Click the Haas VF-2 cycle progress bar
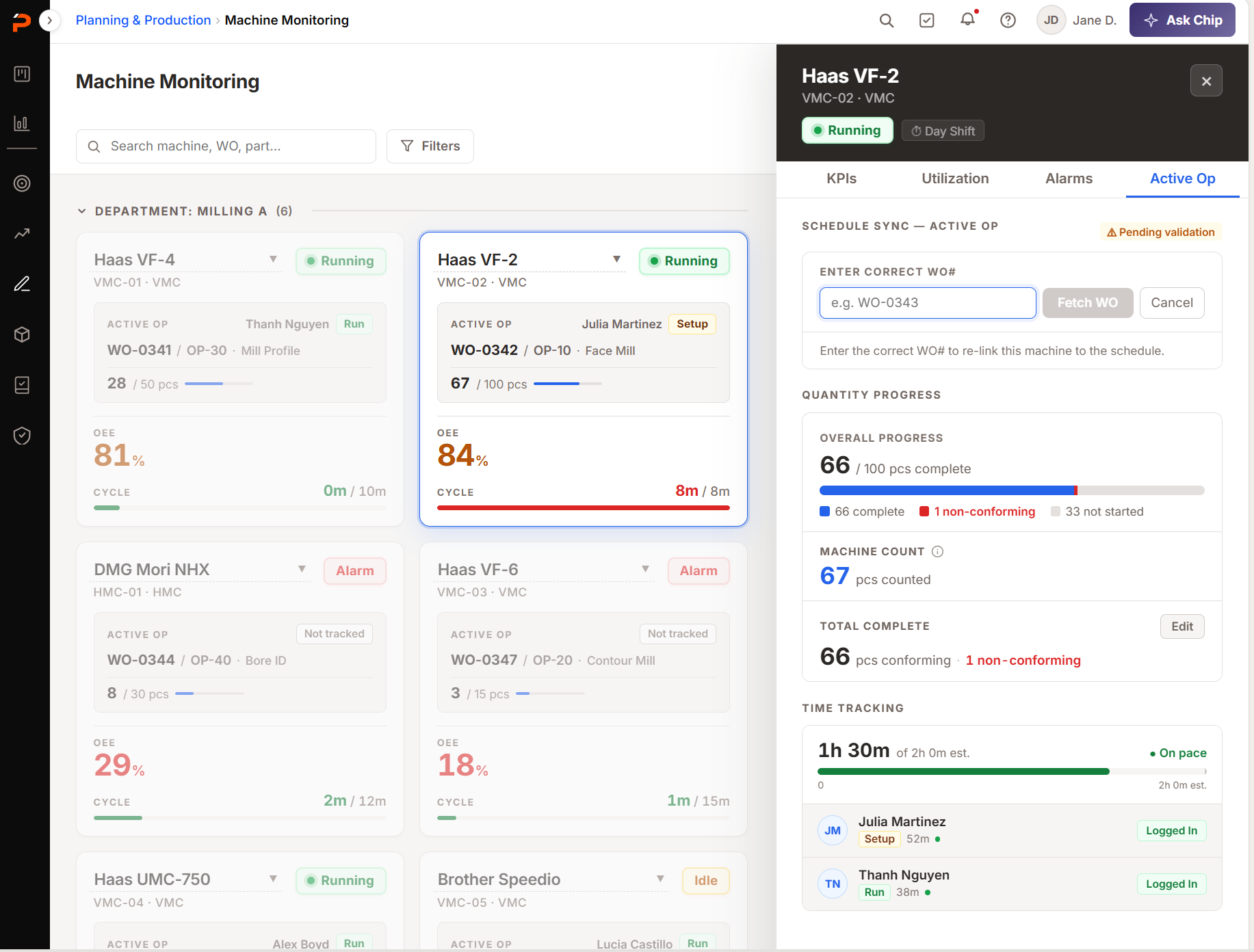Screen dimensions: 1254x952 (584, 507)
